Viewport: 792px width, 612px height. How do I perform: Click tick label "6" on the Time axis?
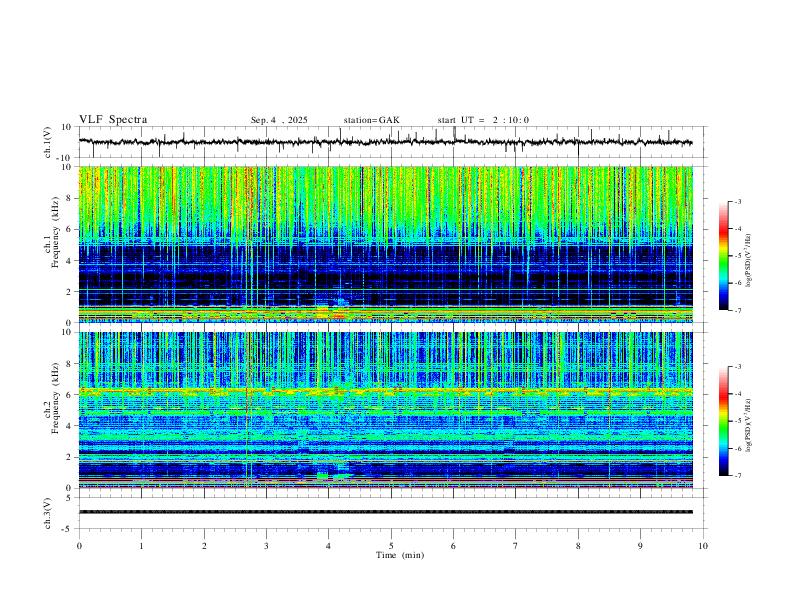[454, 546]
